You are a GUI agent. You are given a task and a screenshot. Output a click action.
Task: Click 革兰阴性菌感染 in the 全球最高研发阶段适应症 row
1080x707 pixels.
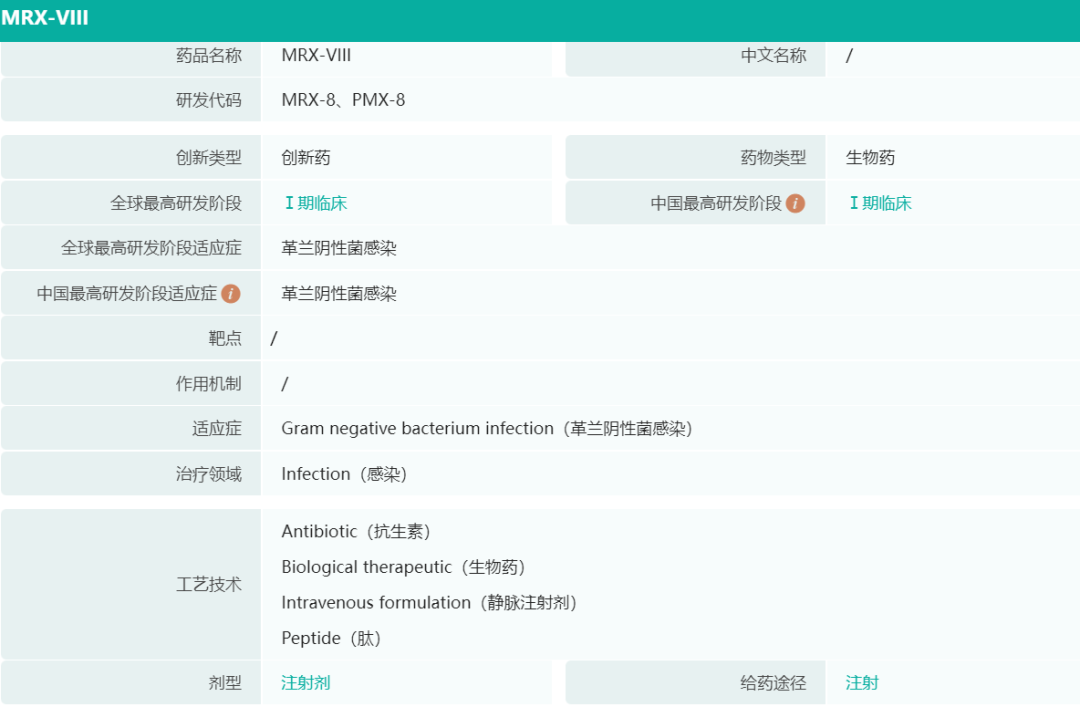click(x=339, y=248)
